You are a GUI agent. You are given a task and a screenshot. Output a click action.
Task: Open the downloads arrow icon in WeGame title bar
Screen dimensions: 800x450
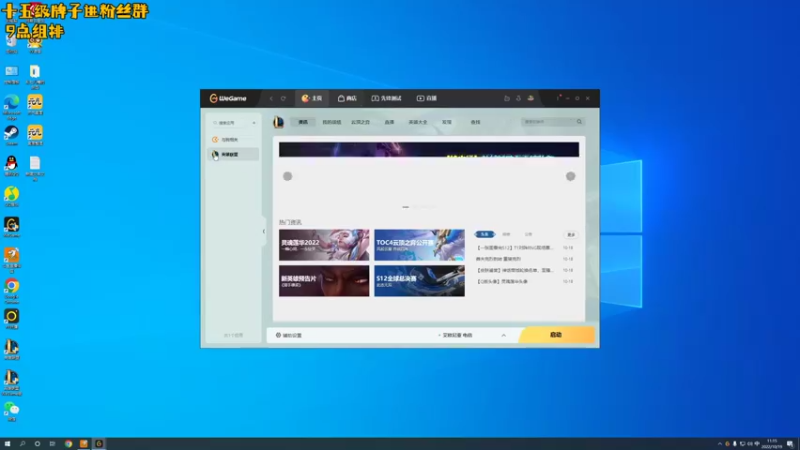coord(518,98)
